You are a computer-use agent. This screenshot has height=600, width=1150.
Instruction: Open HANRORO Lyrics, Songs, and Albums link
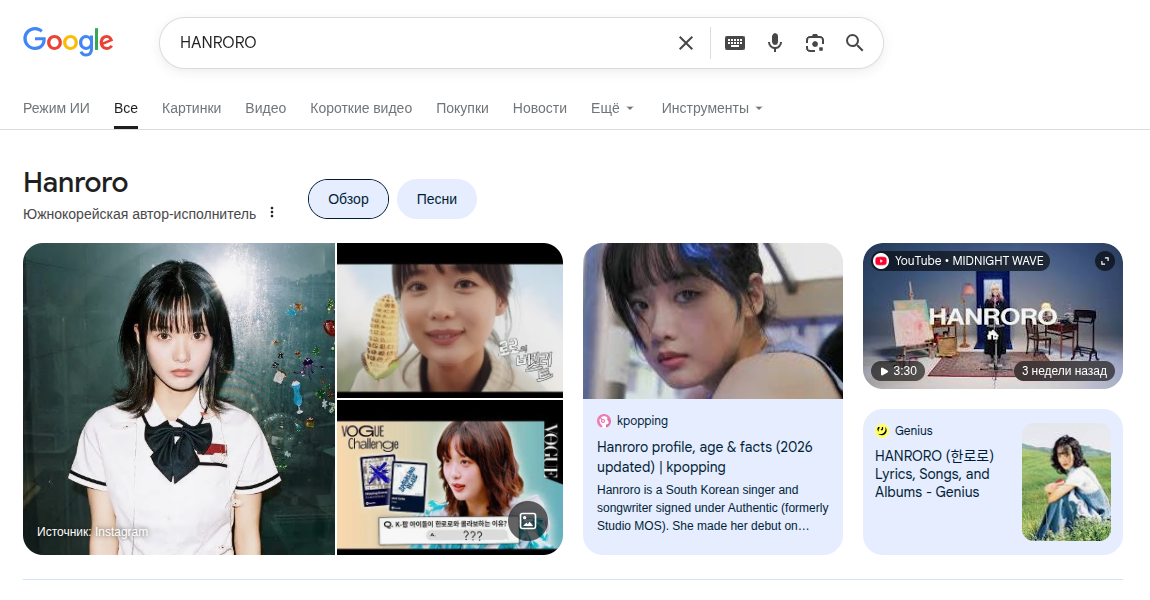click(x=934, y=474)
